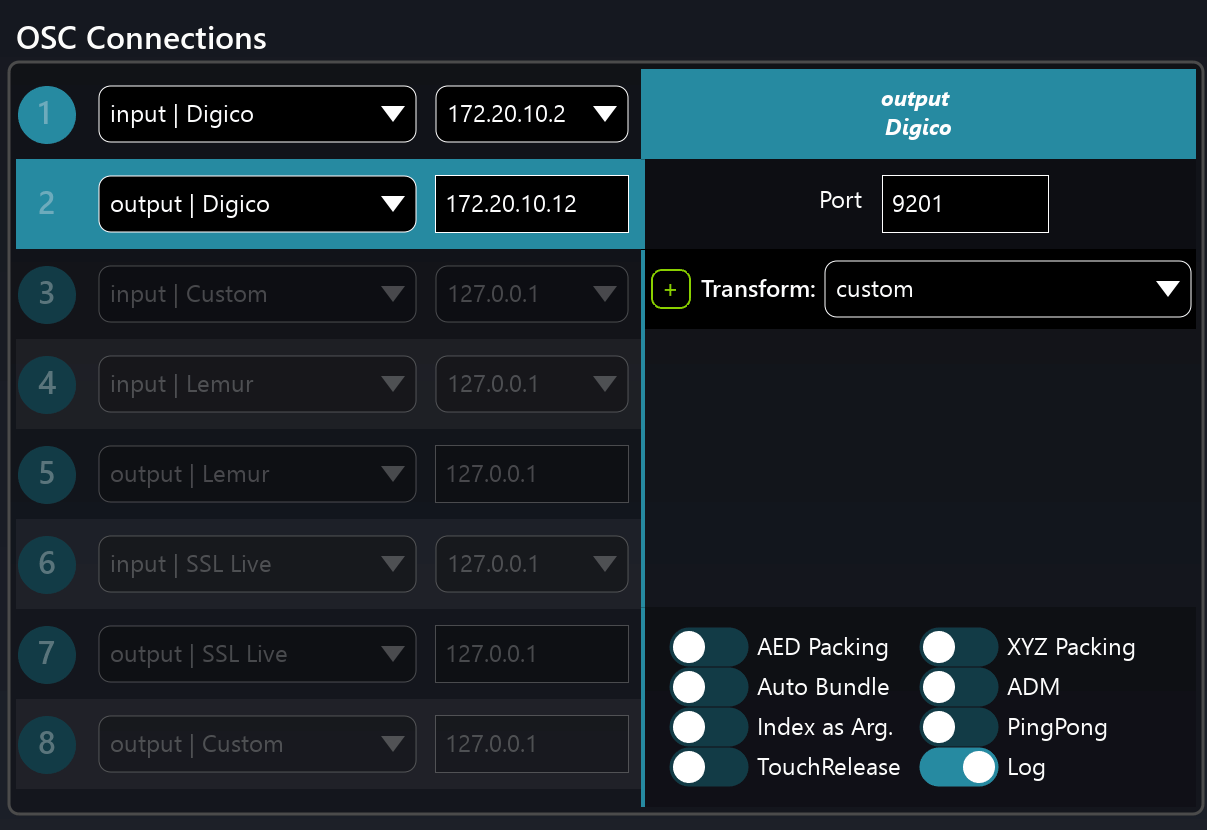The width and height of the screenshot is (1207, 830).
Task: Click connection number 1 circle
Action: coord(47,114)
